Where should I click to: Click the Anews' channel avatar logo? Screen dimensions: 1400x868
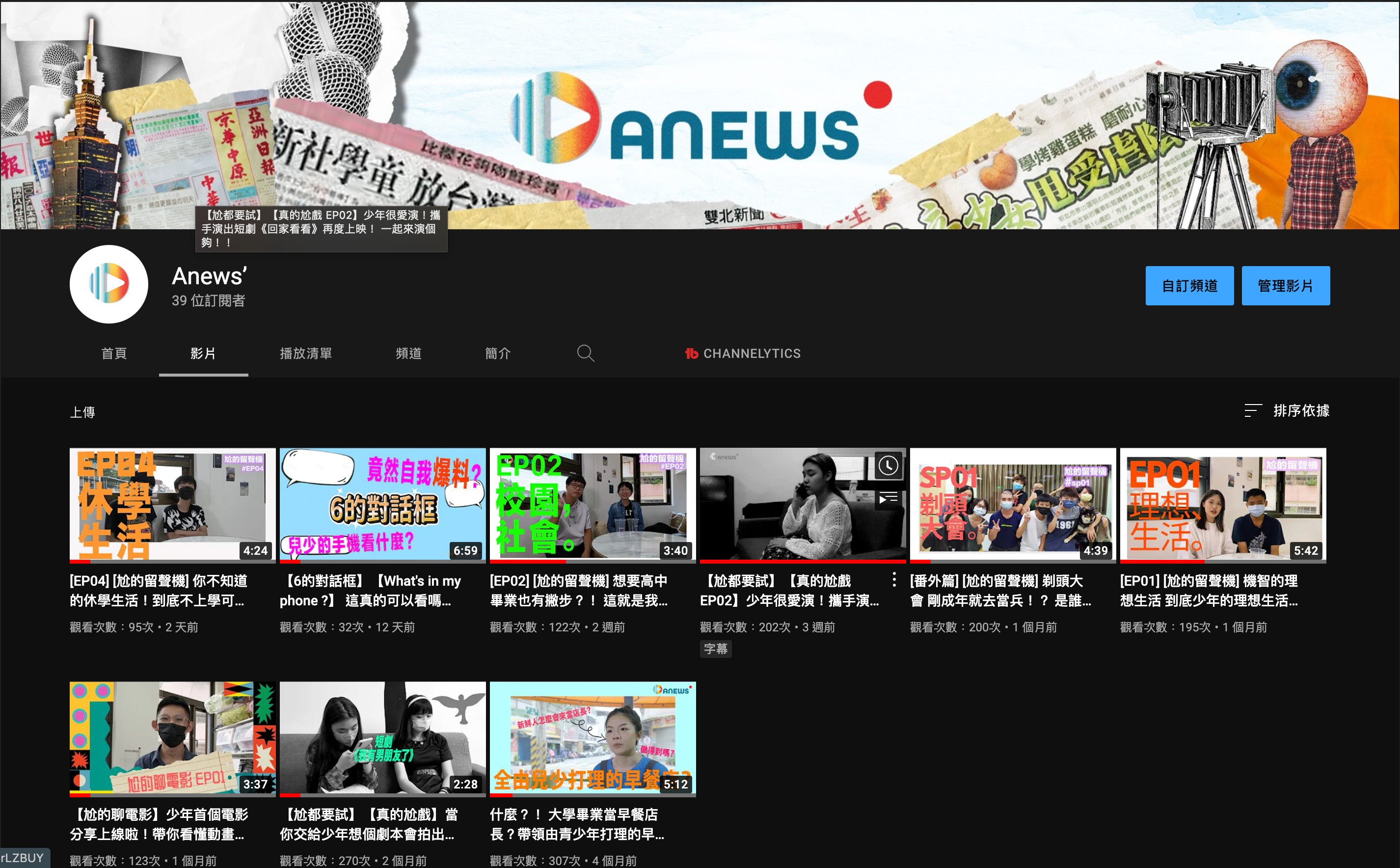coord(108,284)
